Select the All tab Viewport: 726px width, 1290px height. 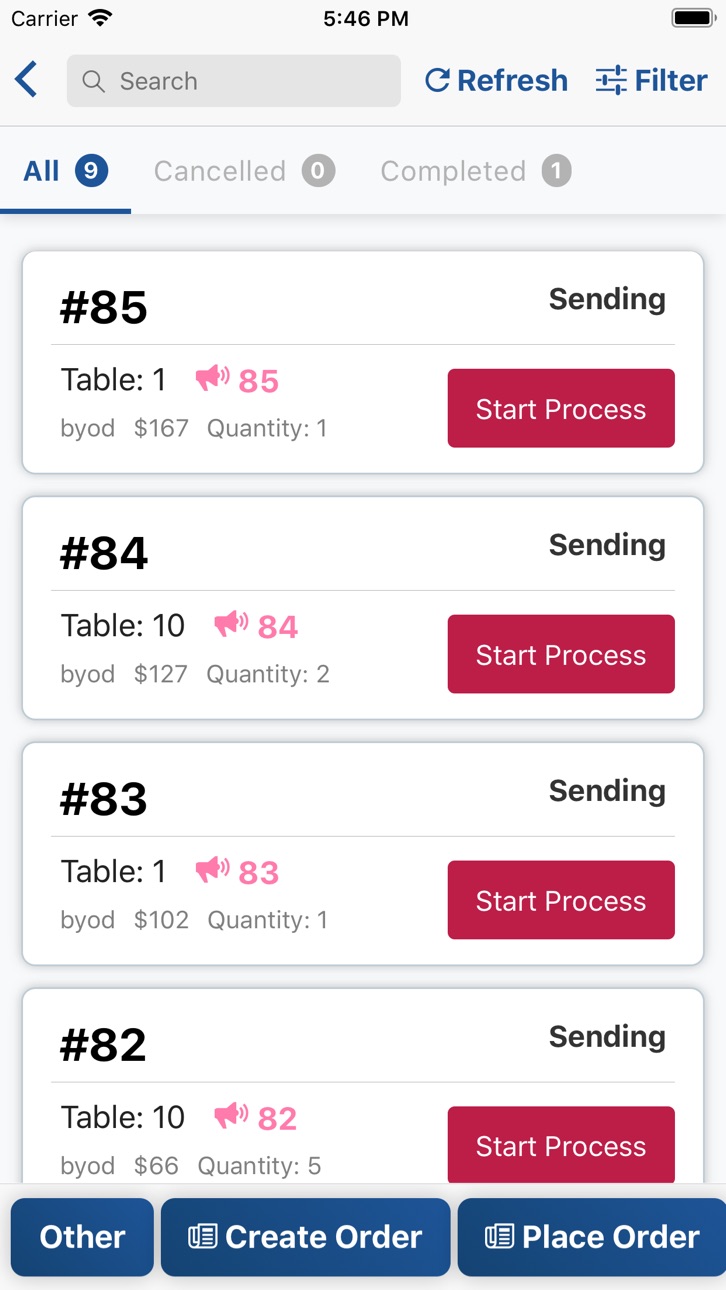pos(65,171)
